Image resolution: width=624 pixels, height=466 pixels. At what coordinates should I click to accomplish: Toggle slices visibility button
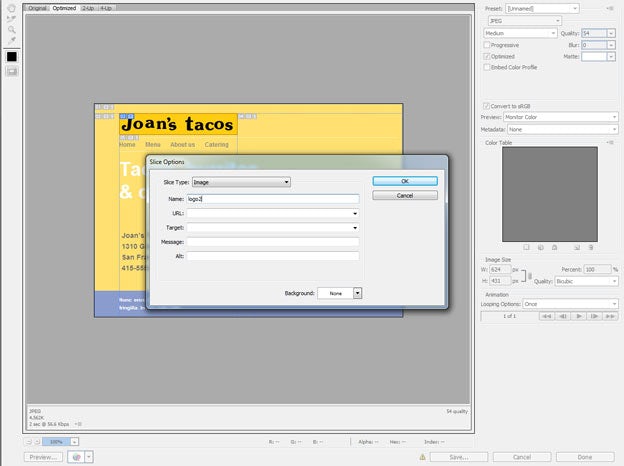pos(11,71)
